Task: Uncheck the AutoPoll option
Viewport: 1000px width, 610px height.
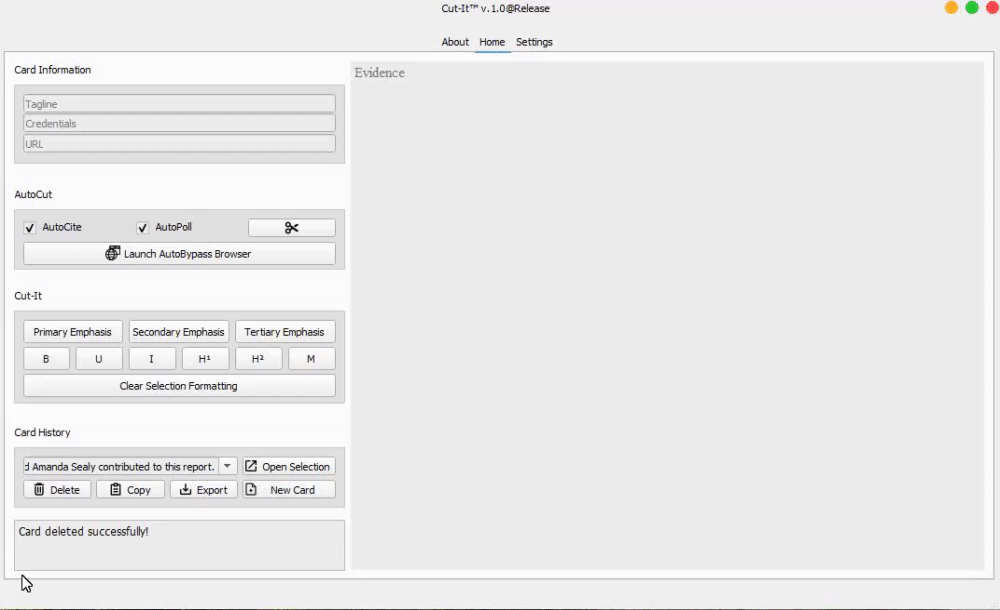Action: [143, 228]
